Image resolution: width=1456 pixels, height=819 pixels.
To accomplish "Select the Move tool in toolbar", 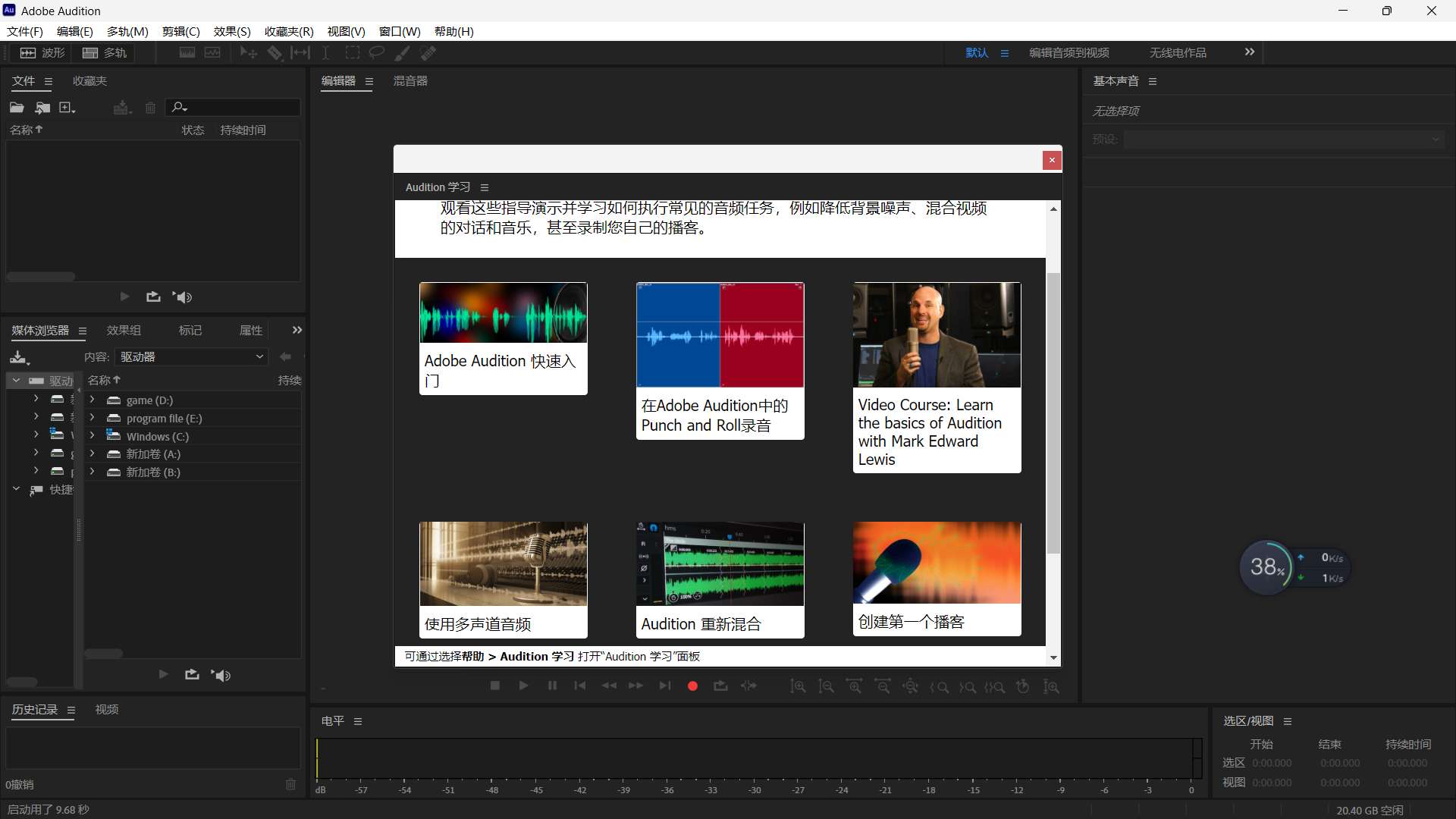I will 248,52.
